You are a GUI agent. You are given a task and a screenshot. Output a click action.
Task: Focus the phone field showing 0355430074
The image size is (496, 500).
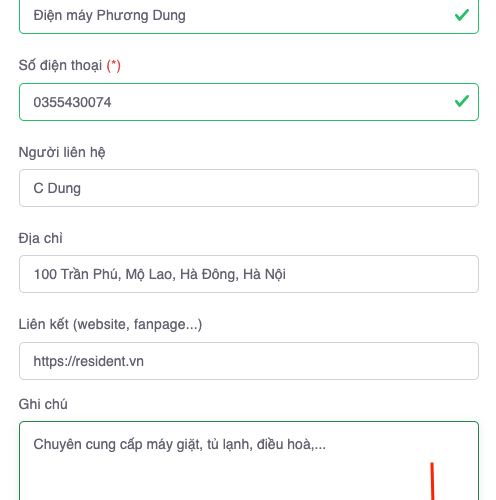coord(249,102)
